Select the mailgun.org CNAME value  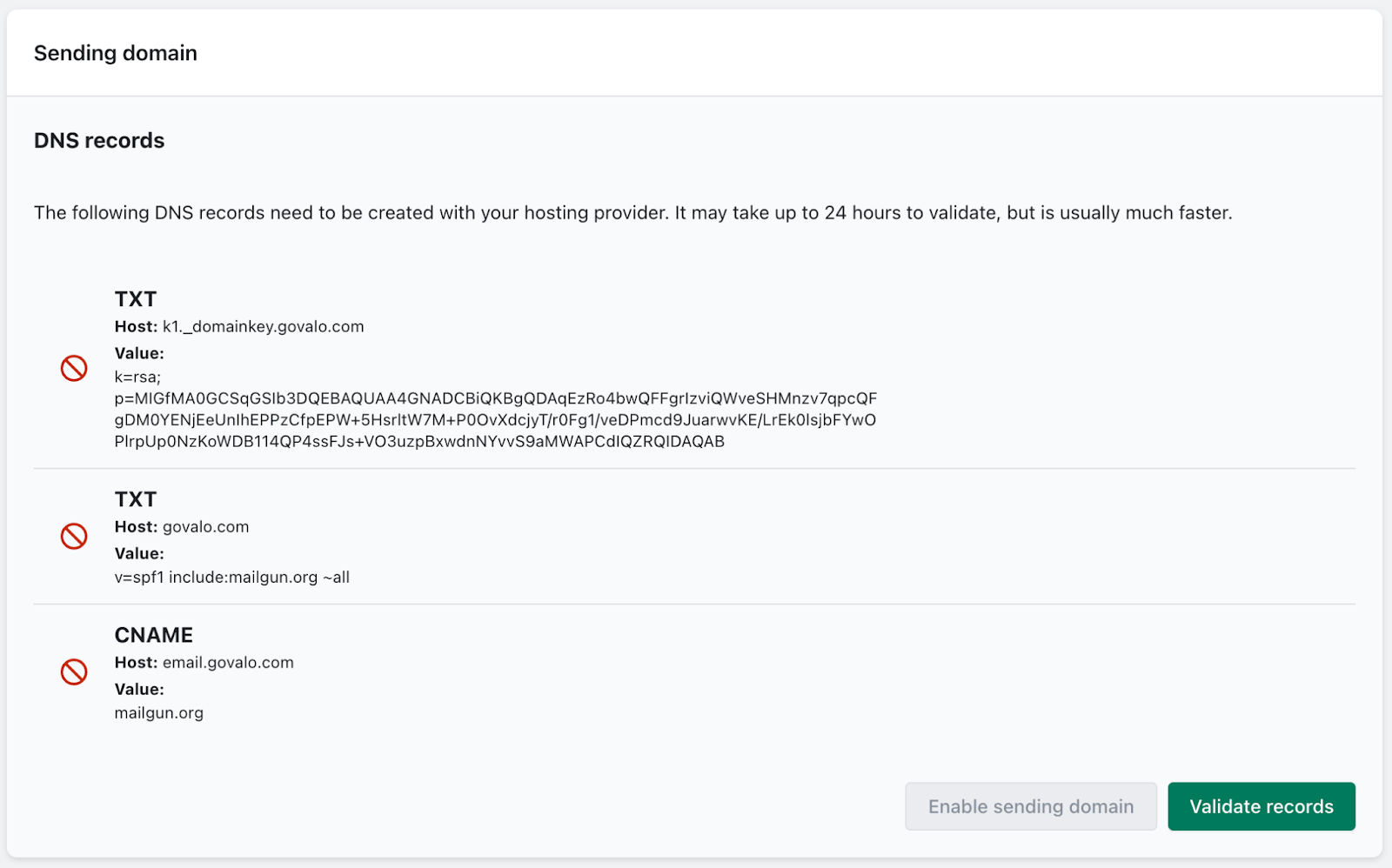pos(158,713)
